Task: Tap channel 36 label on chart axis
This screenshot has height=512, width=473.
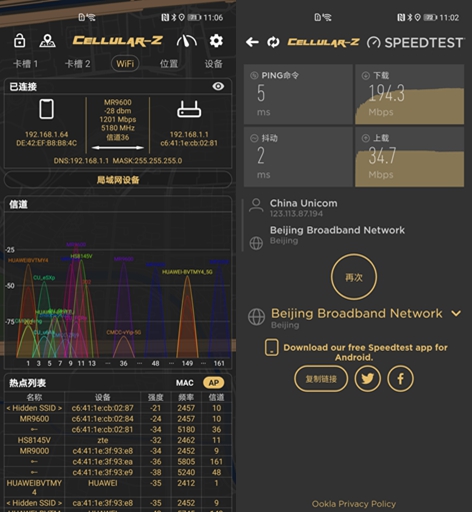Action: click(x=123, y=363)
